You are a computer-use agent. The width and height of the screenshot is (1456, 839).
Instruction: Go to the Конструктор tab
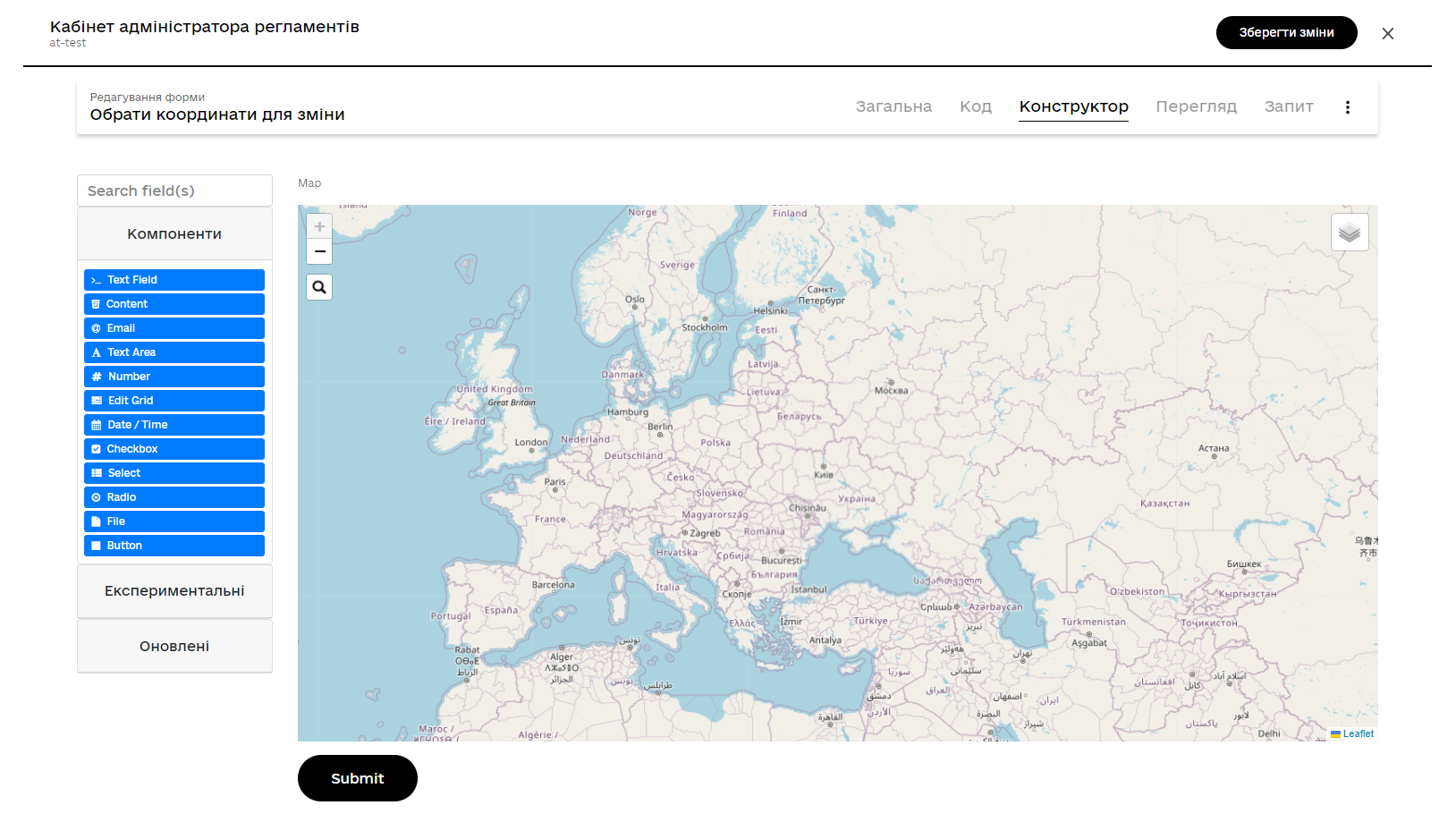[x=1074, y=106]
